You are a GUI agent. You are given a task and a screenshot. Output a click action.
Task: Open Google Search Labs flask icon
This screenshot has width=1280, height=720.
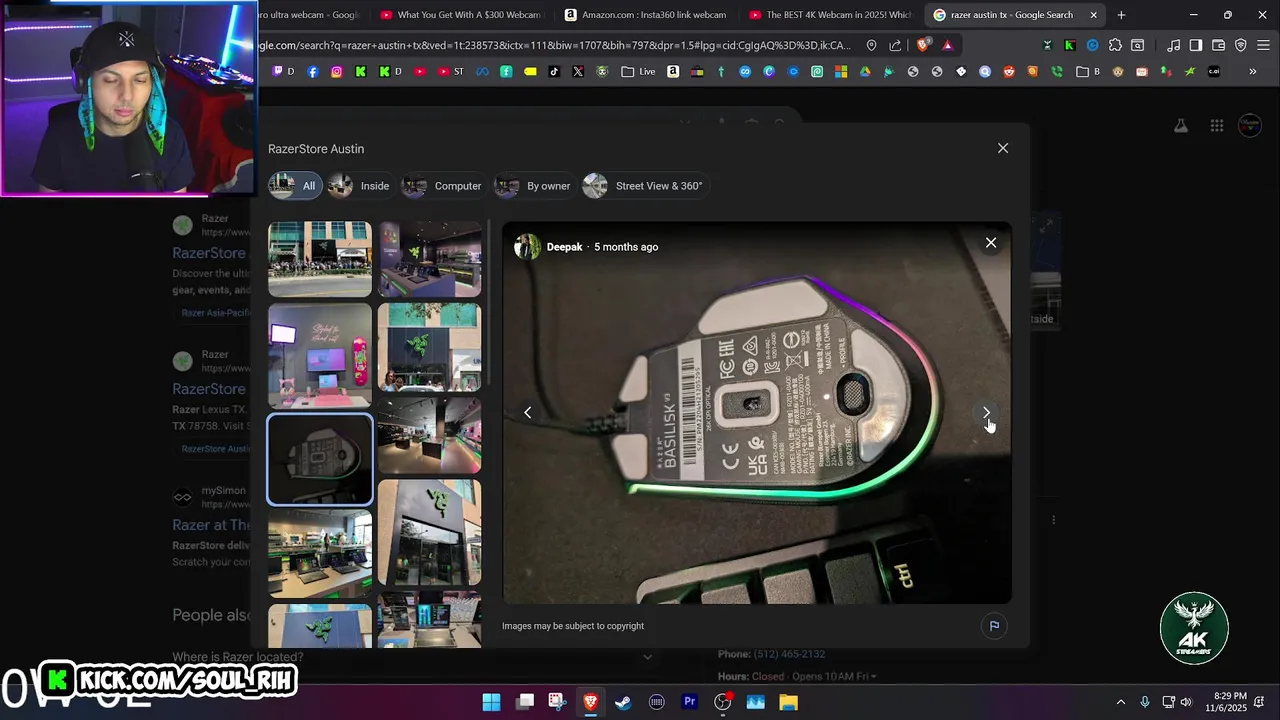[1181, 125]
